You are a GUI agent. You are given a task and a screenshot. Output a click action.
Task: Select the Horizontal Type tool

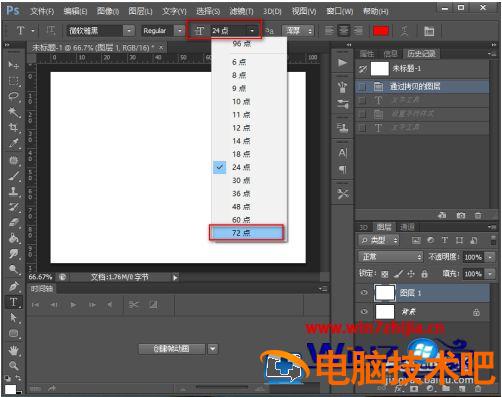(x=13, y=302)
